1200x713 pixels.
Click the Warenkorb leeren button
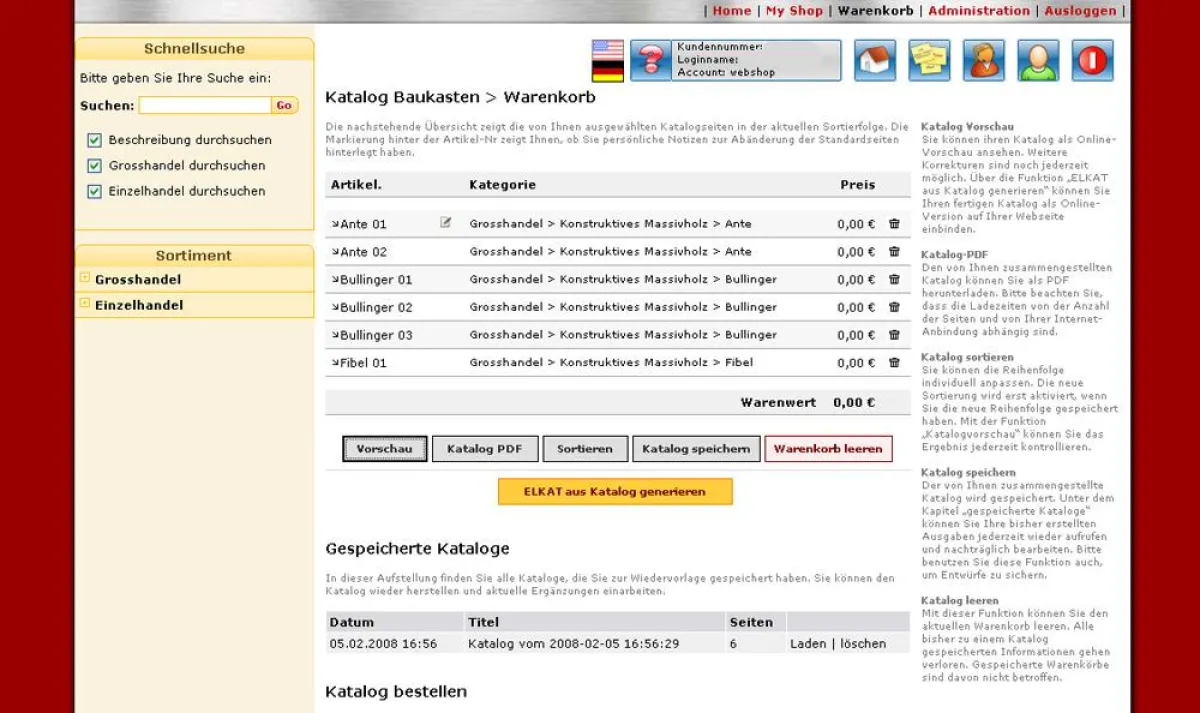(829, 448)
